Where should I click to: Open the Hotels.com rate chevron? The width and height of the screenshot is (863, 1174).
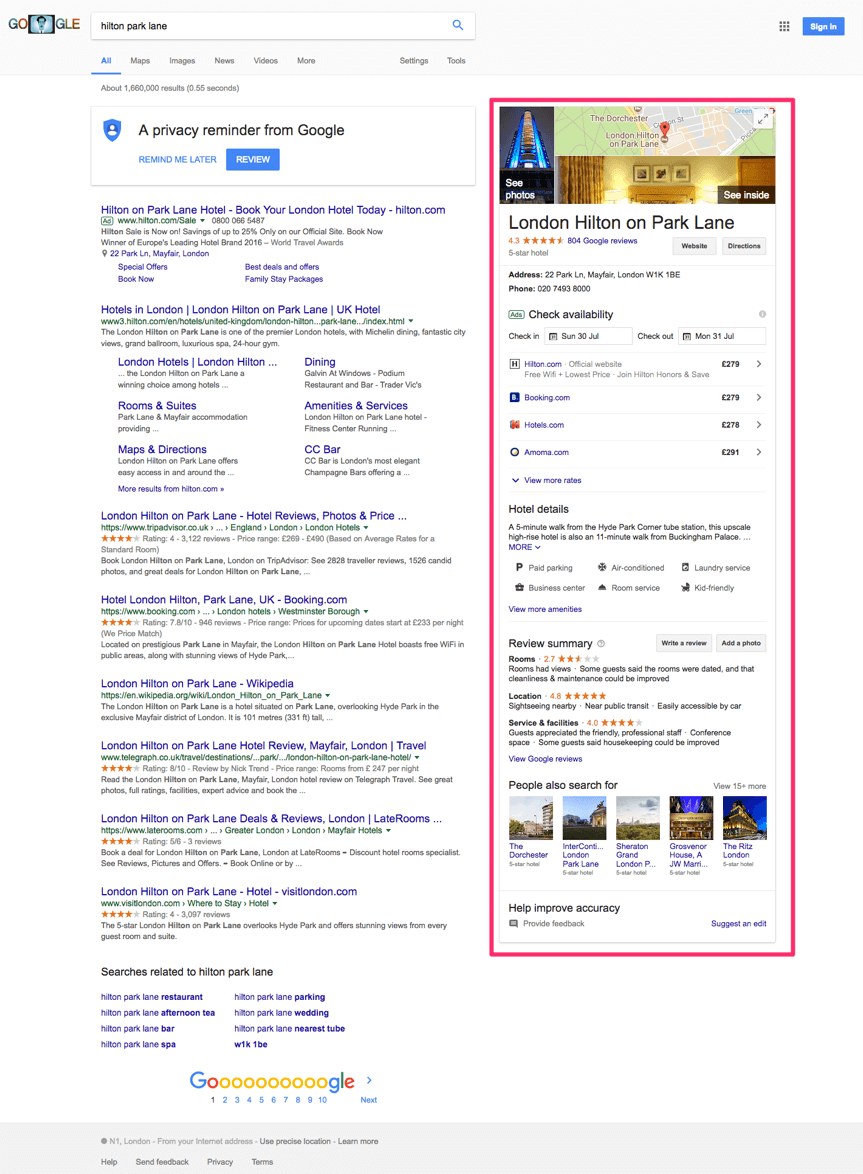coord(759,425)
